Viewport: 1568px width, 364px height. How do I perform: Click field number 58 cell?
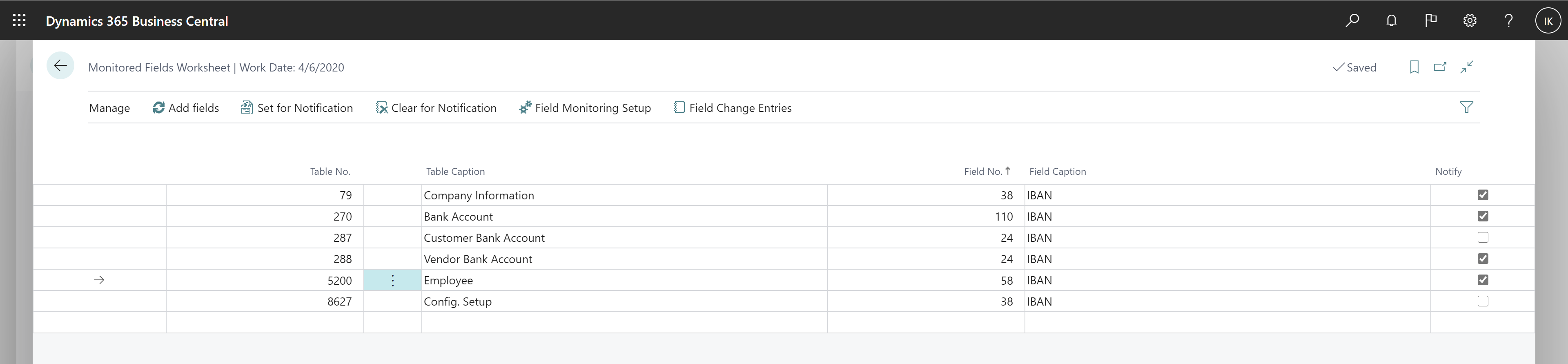point(926,280)
